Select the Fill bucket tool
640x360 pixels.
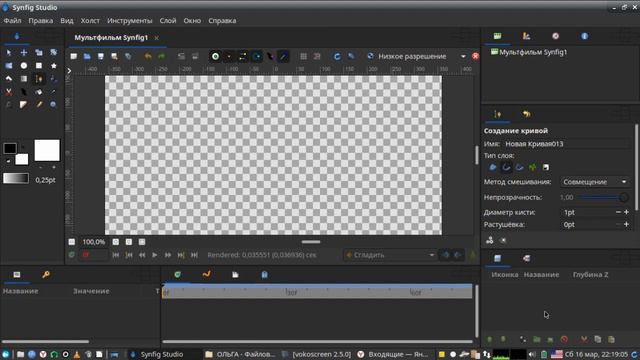point(39,92)
